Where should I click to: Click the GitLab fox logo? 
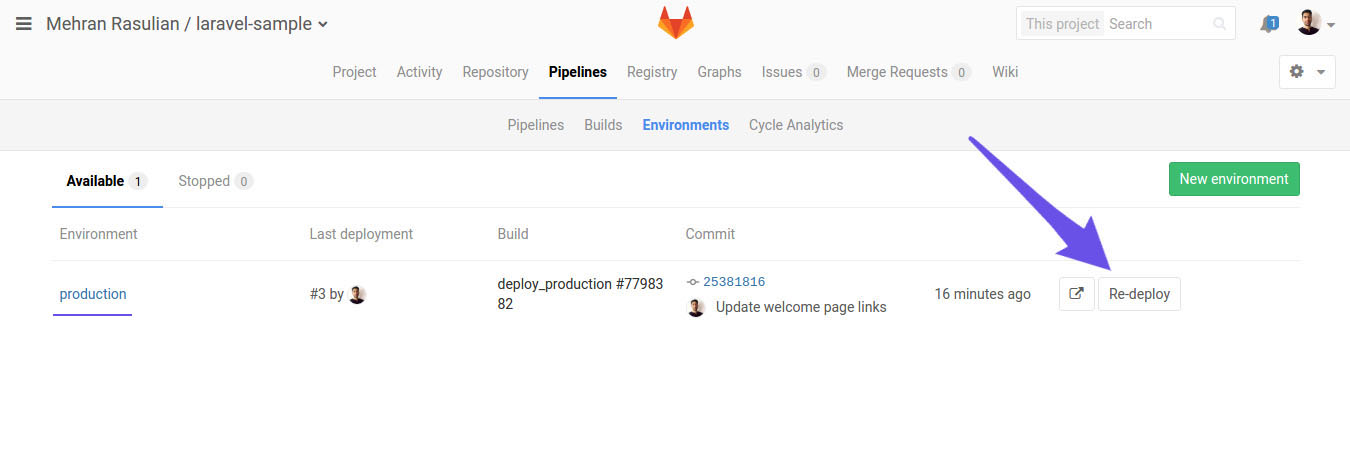point(675,23)
